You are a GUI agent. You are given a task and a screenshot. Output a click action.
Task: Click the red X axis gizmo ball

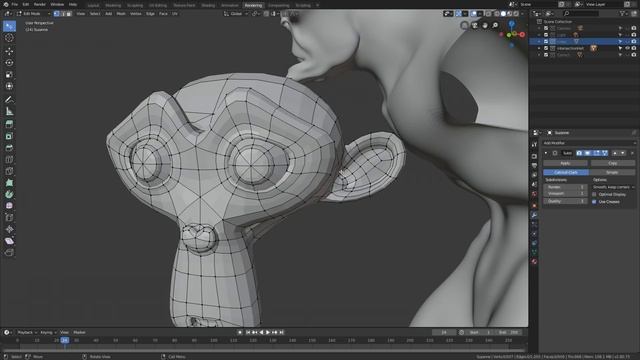[522, 35]
